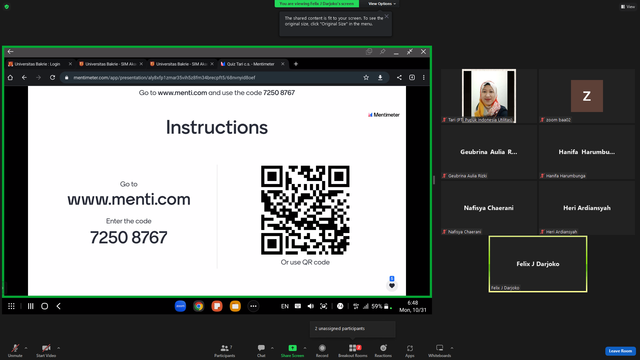Open Zoom Apps
Viewport: 640px width, 360px height.
(409, 350)
